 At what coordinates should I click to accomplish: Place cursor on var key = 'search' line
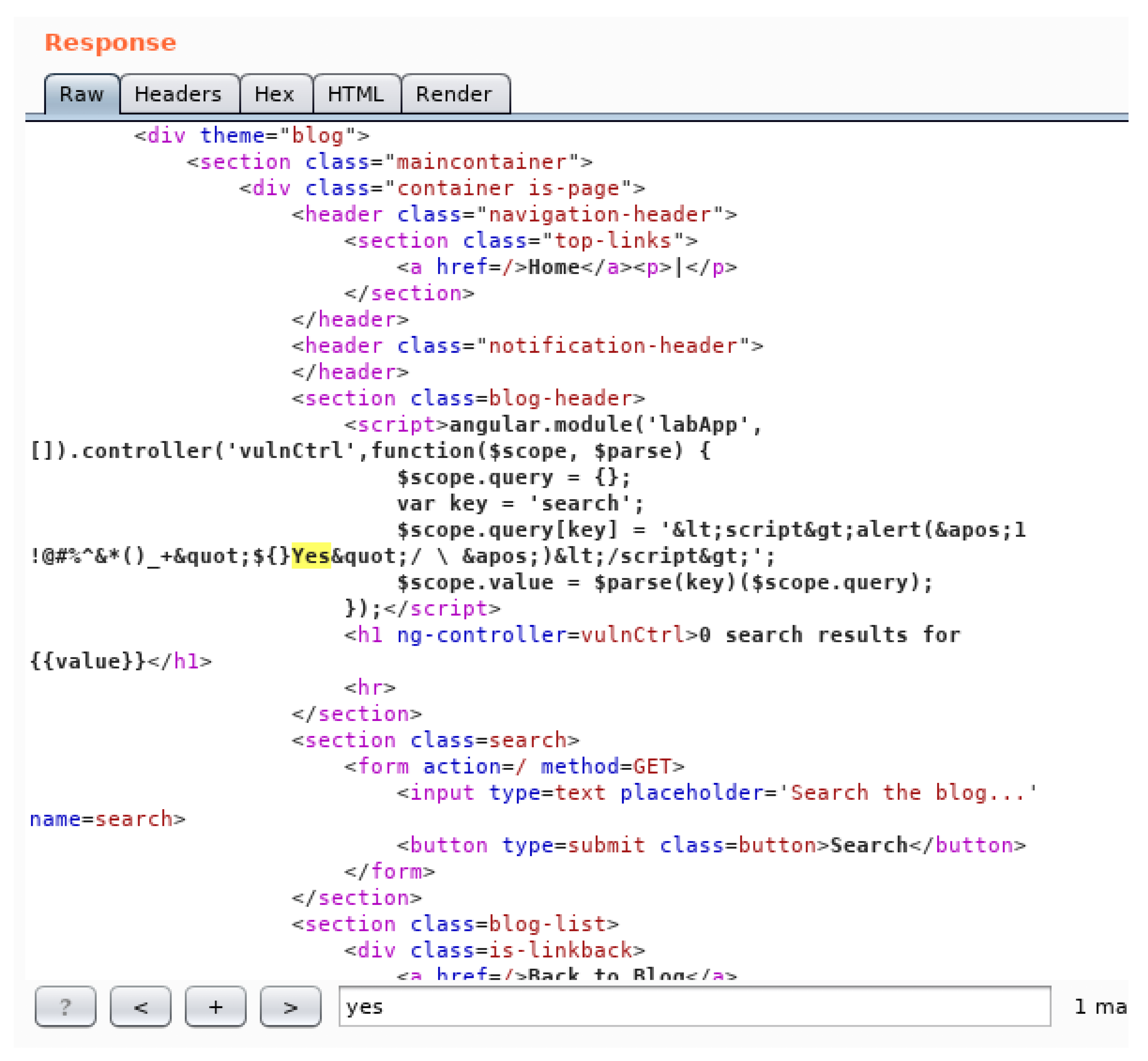[x=520, y=503]
